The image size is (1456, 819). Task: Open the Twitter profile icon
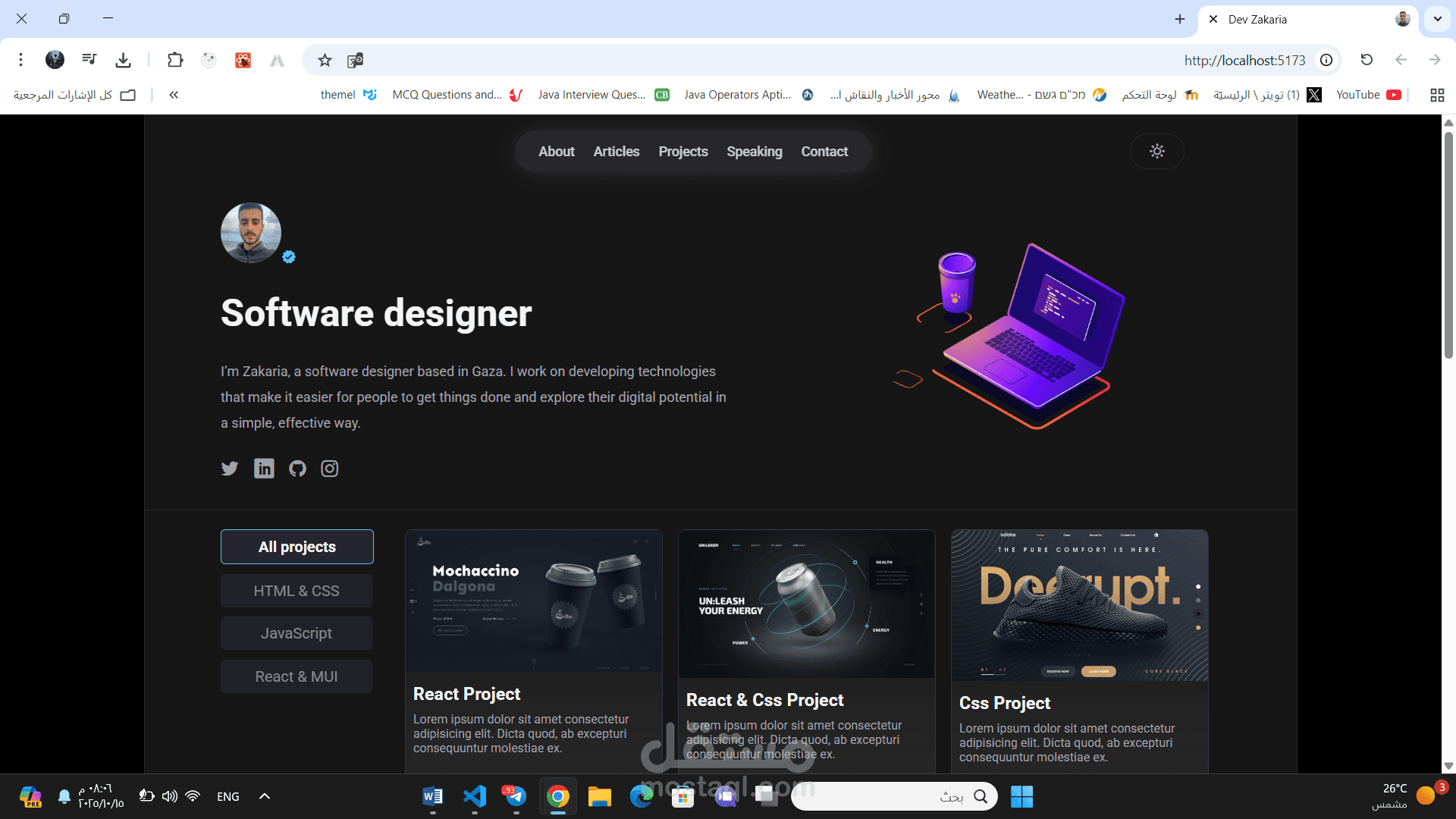tap(230, 469)
